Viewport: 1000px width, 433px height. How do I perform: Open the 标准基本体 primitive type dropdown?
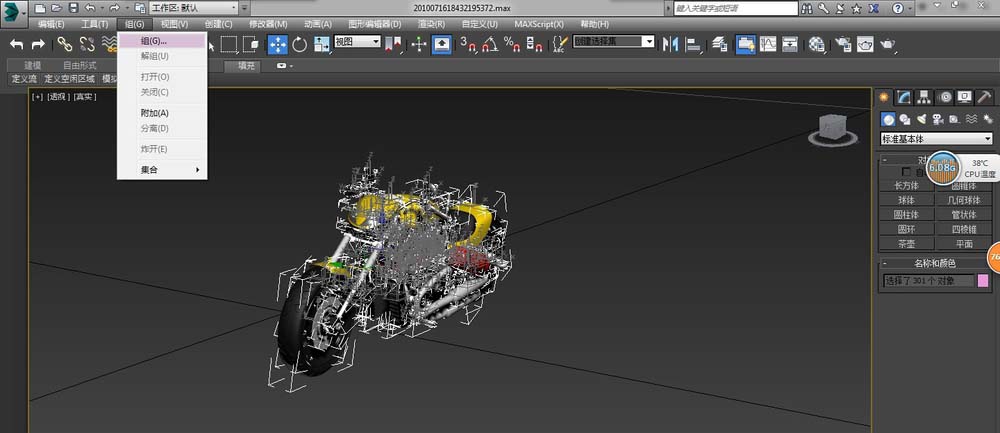click(x=935, y=139)
